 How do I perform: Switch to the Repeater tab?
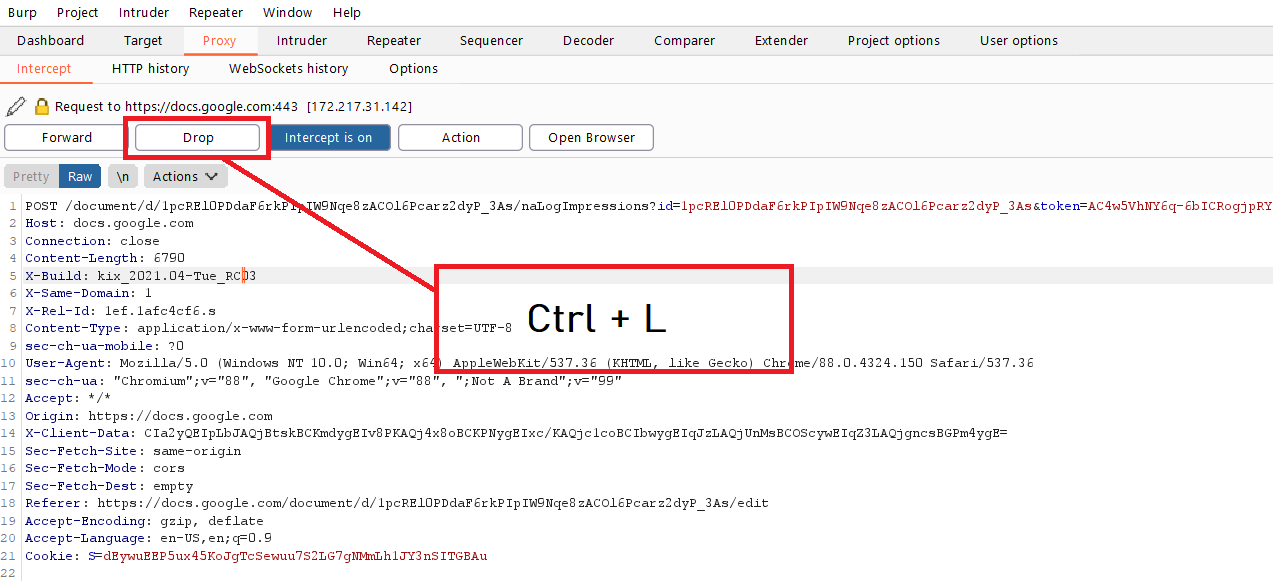coord(393,40)
